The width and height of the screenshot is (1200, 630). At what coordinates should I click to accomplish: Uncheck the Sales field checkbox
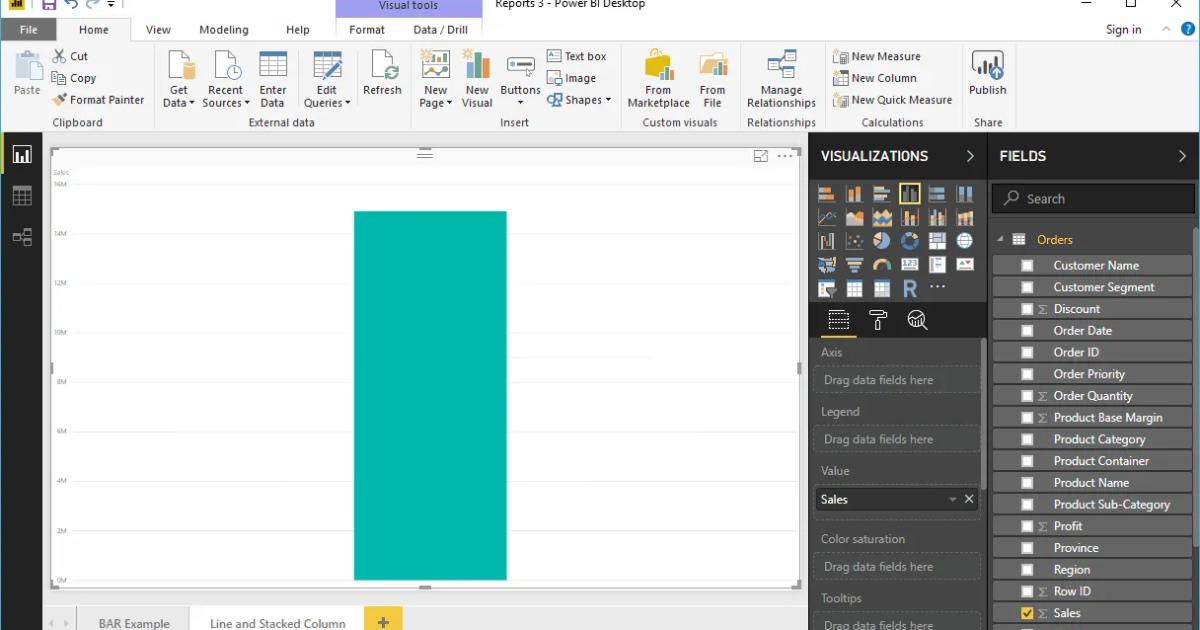point(1026,612)
